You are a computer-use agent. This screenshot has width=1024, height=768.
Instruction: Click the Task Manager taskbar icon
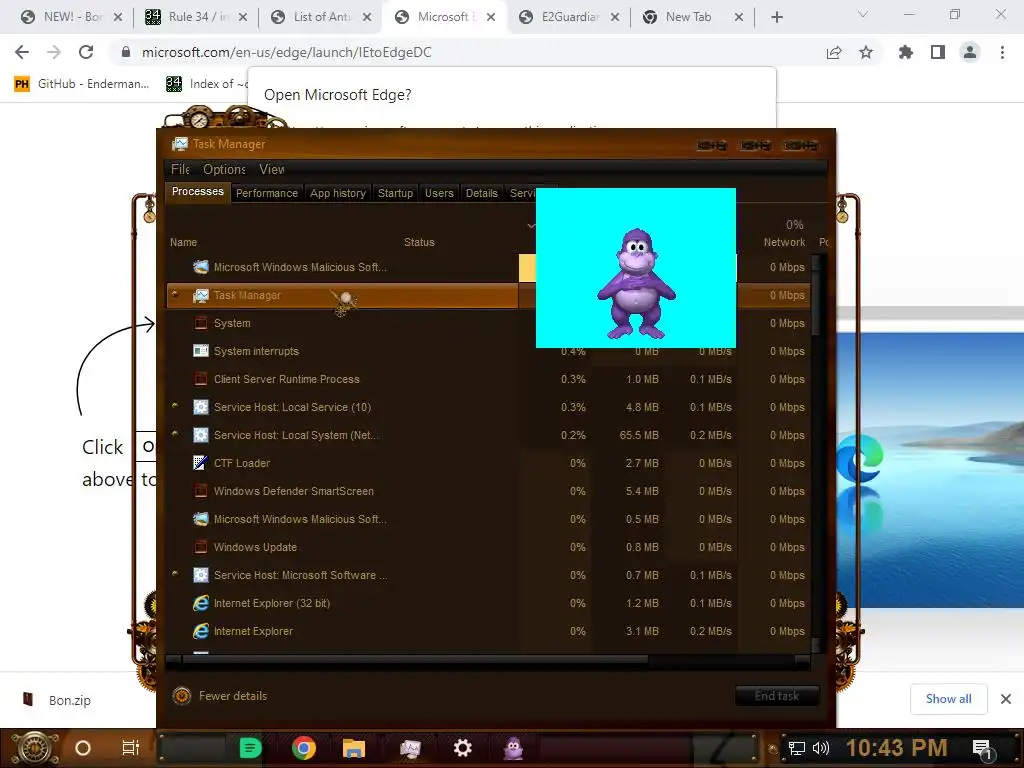tap(410, 748)
